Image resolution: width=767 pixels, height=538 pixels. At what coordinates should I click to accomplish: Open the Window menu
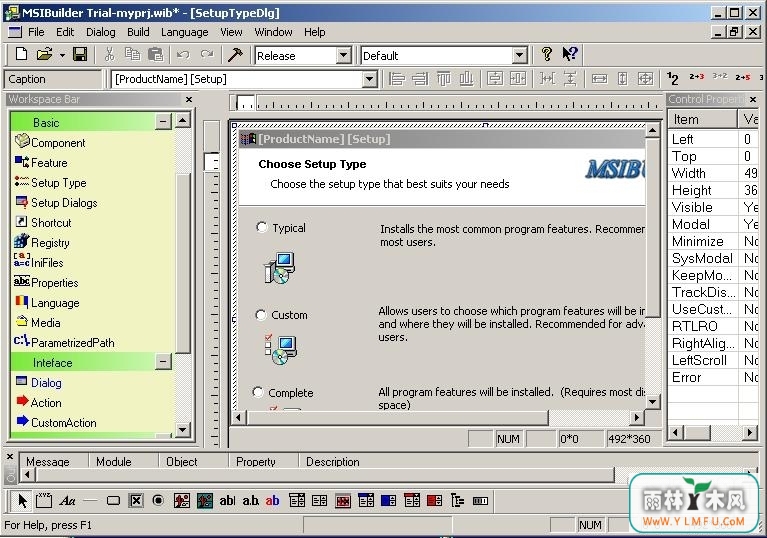pos(273,32)
